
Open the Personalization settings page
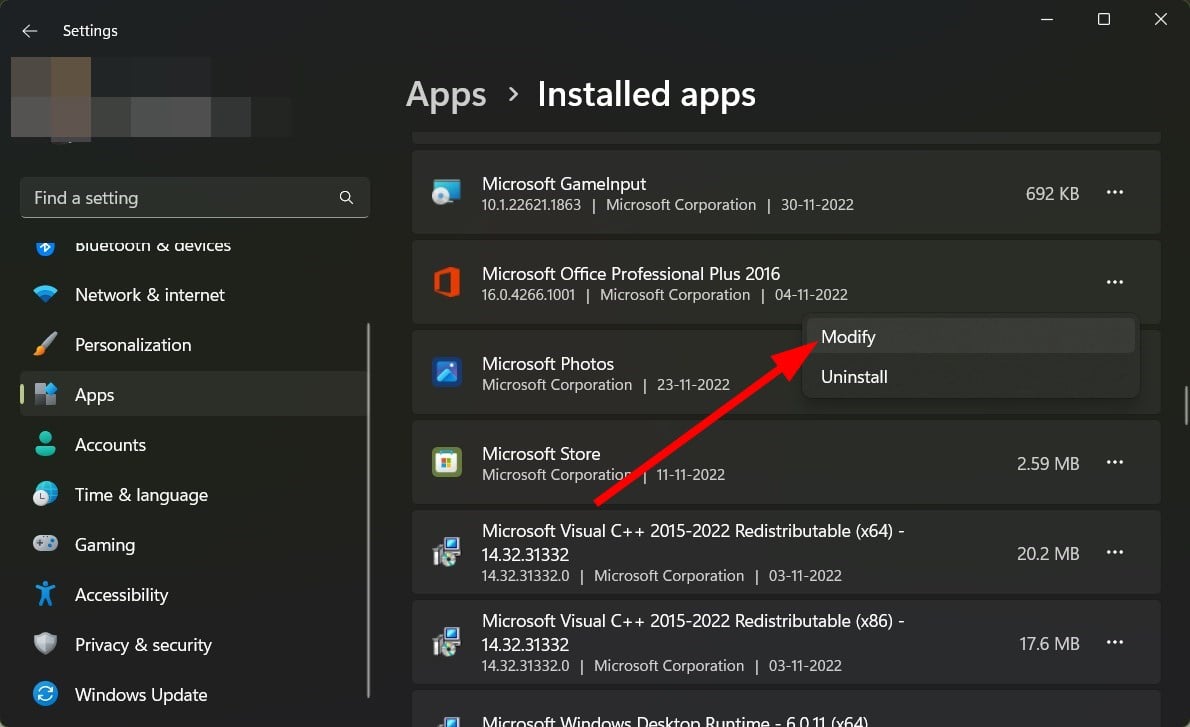pos(133,345)
